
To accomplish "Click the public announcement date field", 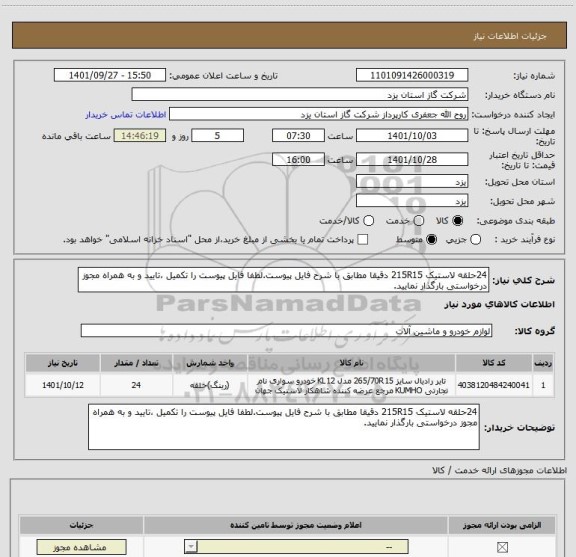I will [x=110, y=75].
